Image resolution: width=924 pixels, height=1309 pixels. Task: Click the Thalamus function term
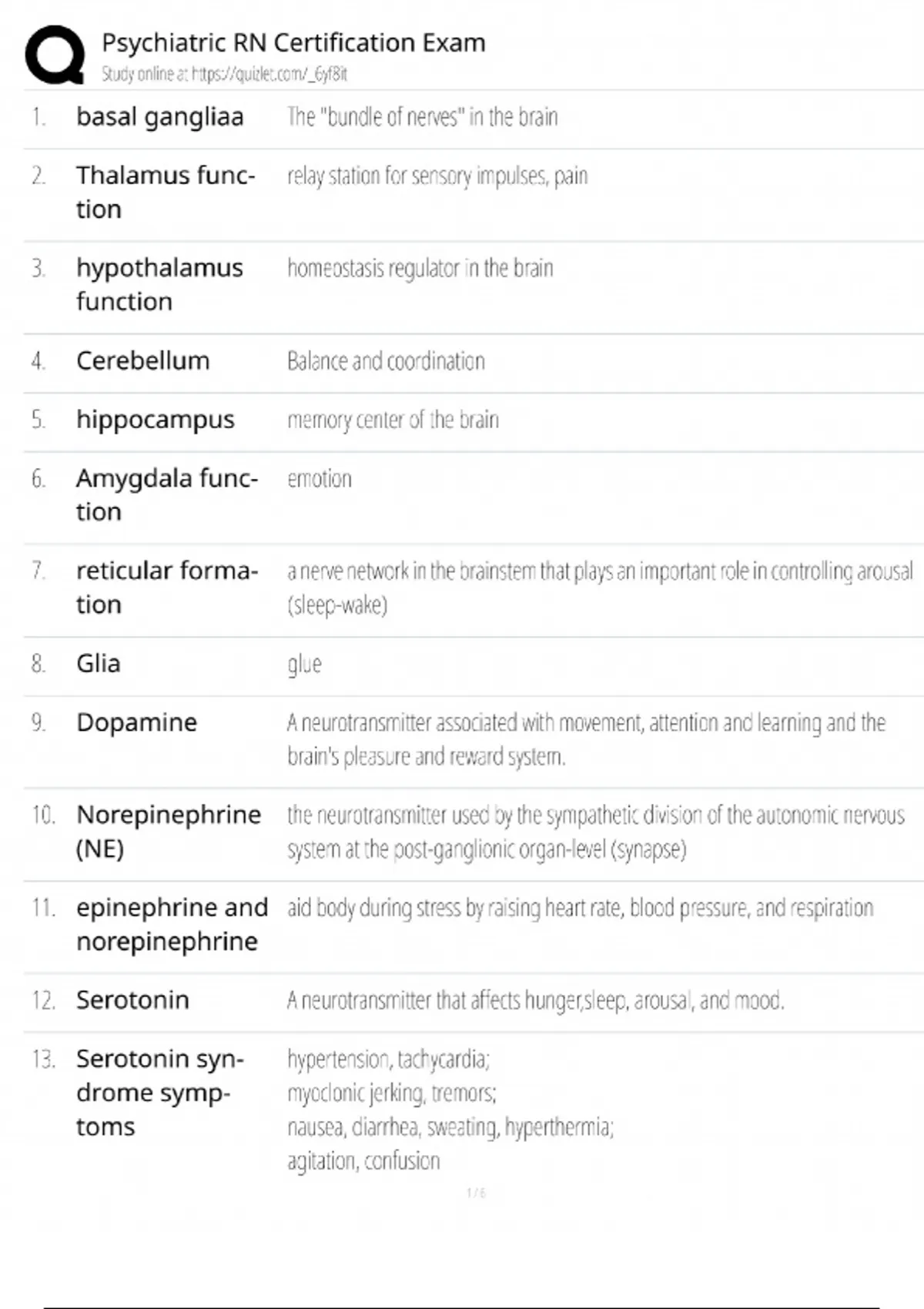(x=165, y=192)
